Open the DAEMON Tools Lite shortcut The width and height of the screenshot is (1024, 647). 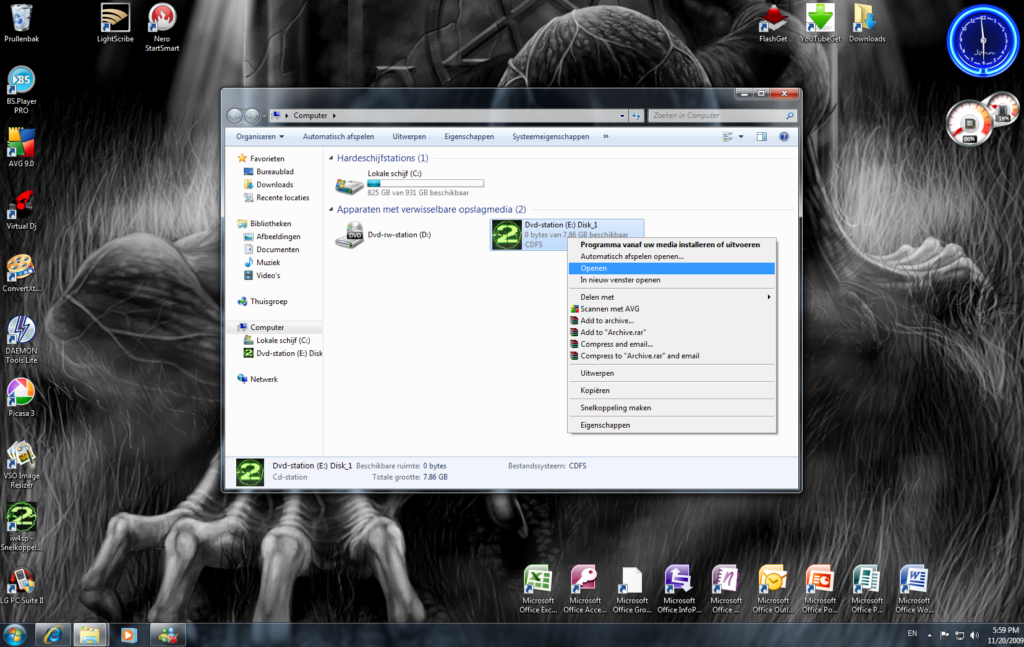point(22,339)
